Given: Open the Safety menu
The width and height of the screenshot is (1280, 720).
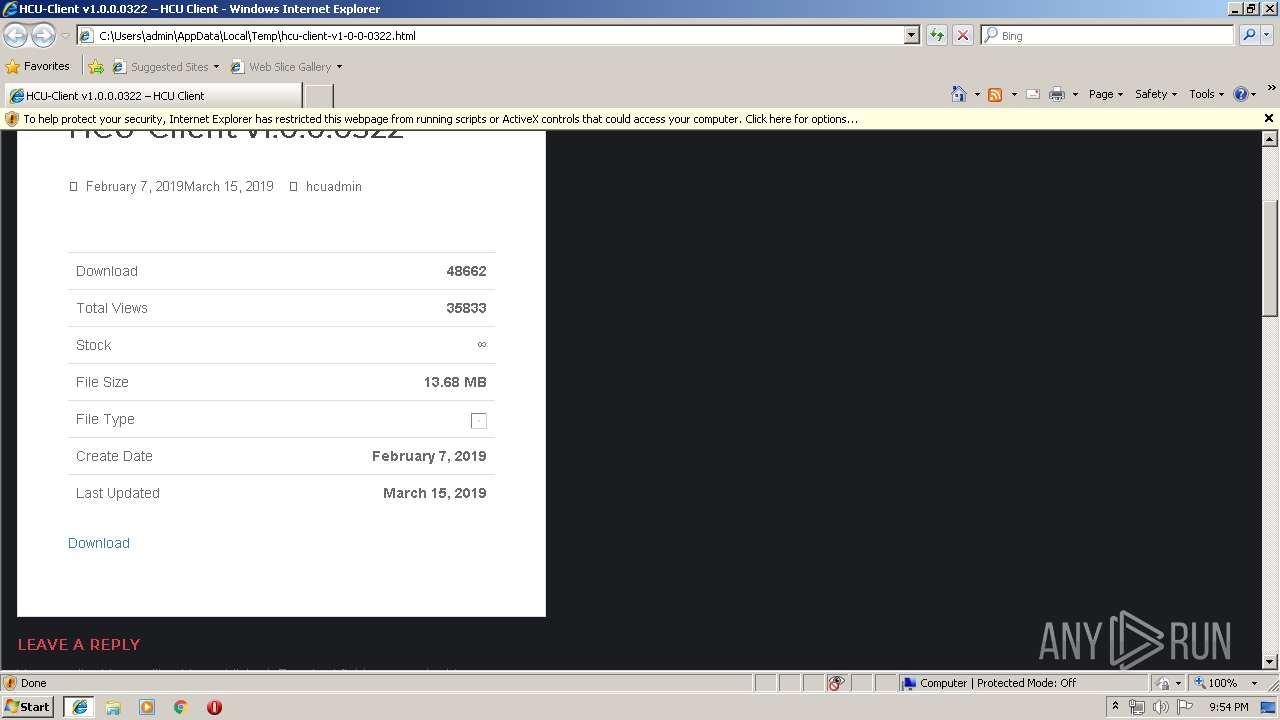Looking at the screenshot, I should [x=1156, y=94].
